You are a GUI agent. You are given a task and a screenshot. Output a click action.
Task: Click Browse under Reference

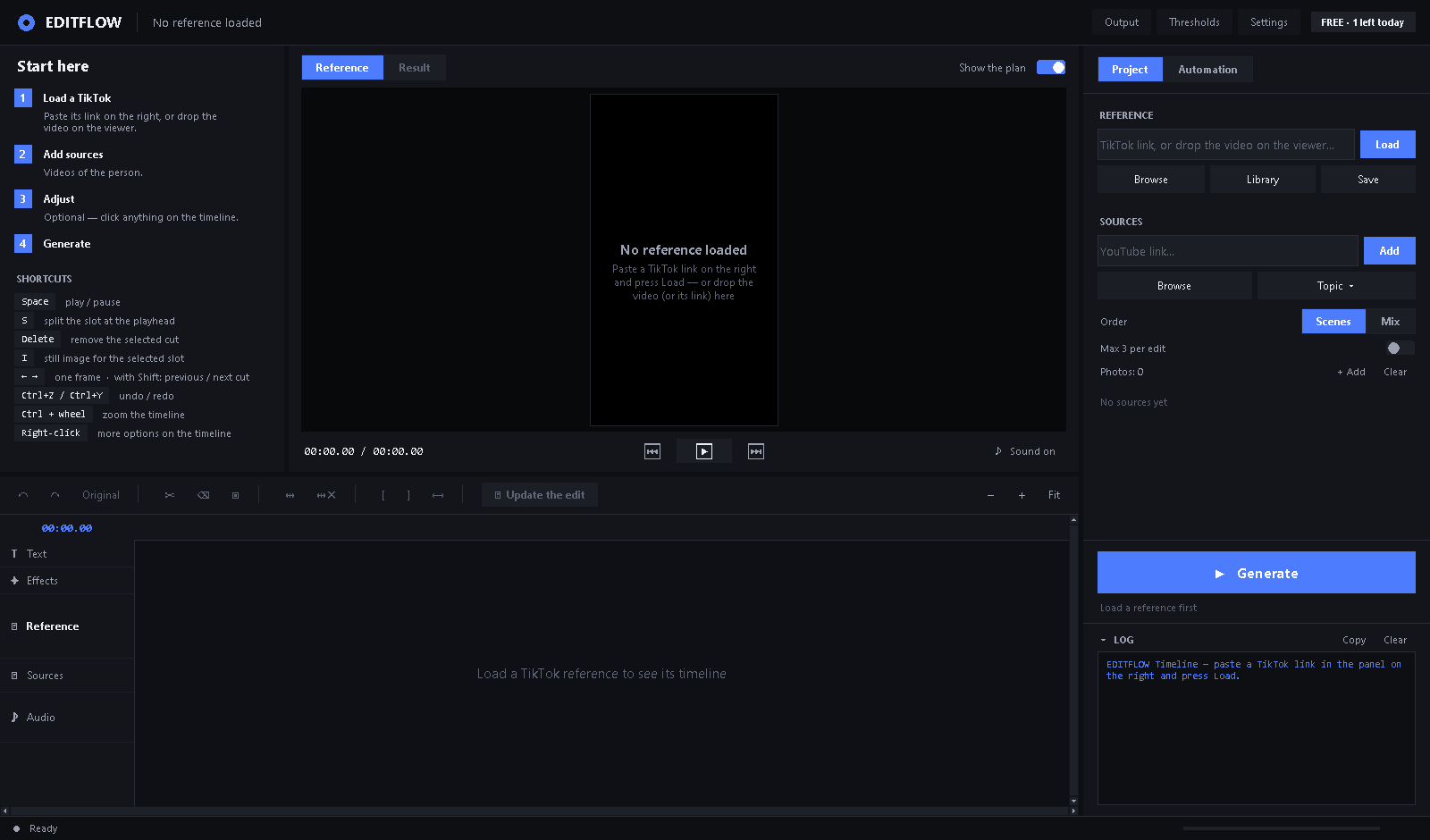coord(1151,180)
